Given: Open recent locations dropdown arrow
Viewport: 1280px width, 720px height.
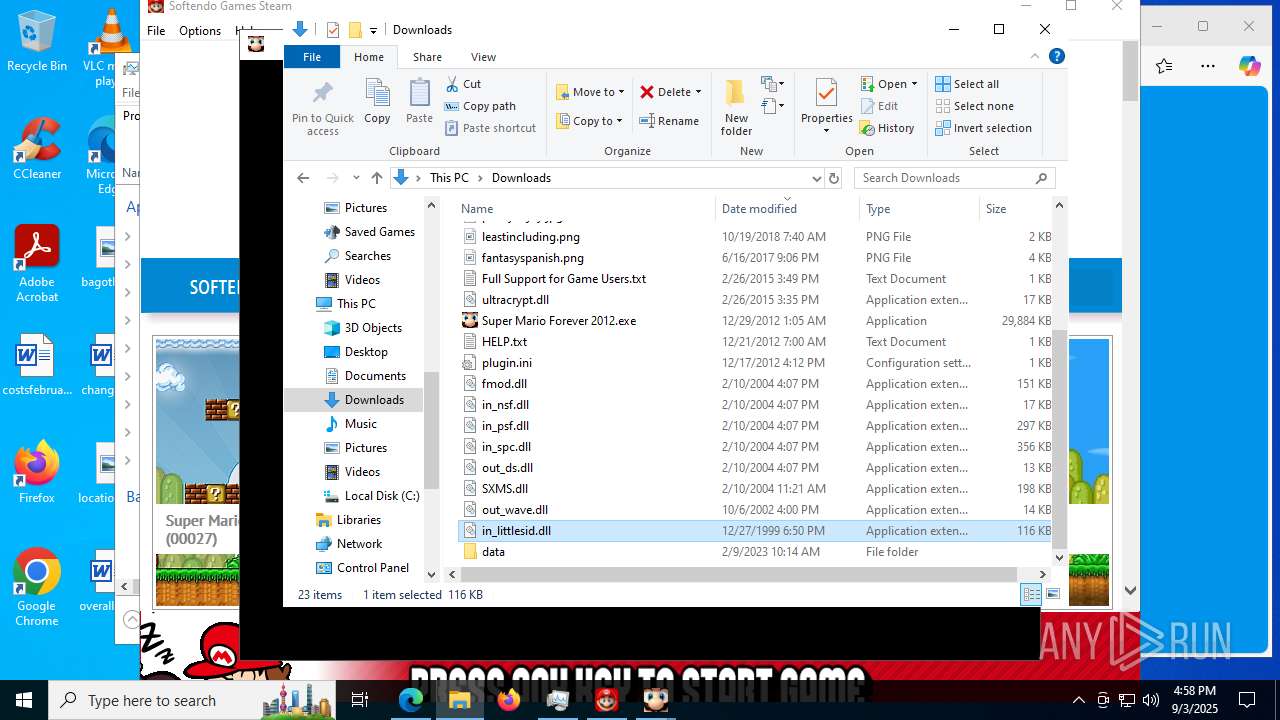Looking at the screenshot, I should click(356, 178).
